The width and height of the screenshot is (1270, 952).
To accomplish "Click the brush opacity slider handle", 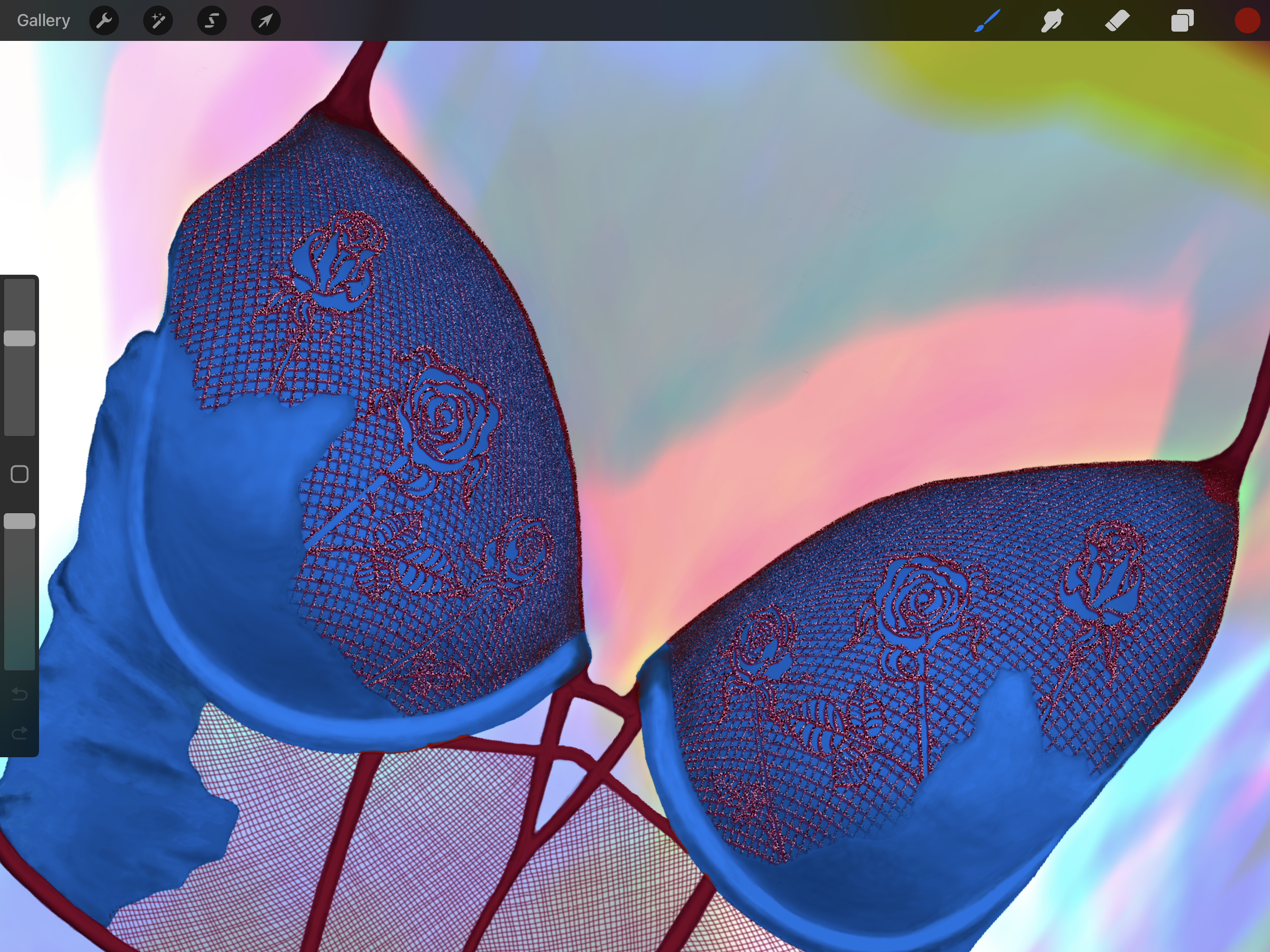I will click(x=20, y=522).
